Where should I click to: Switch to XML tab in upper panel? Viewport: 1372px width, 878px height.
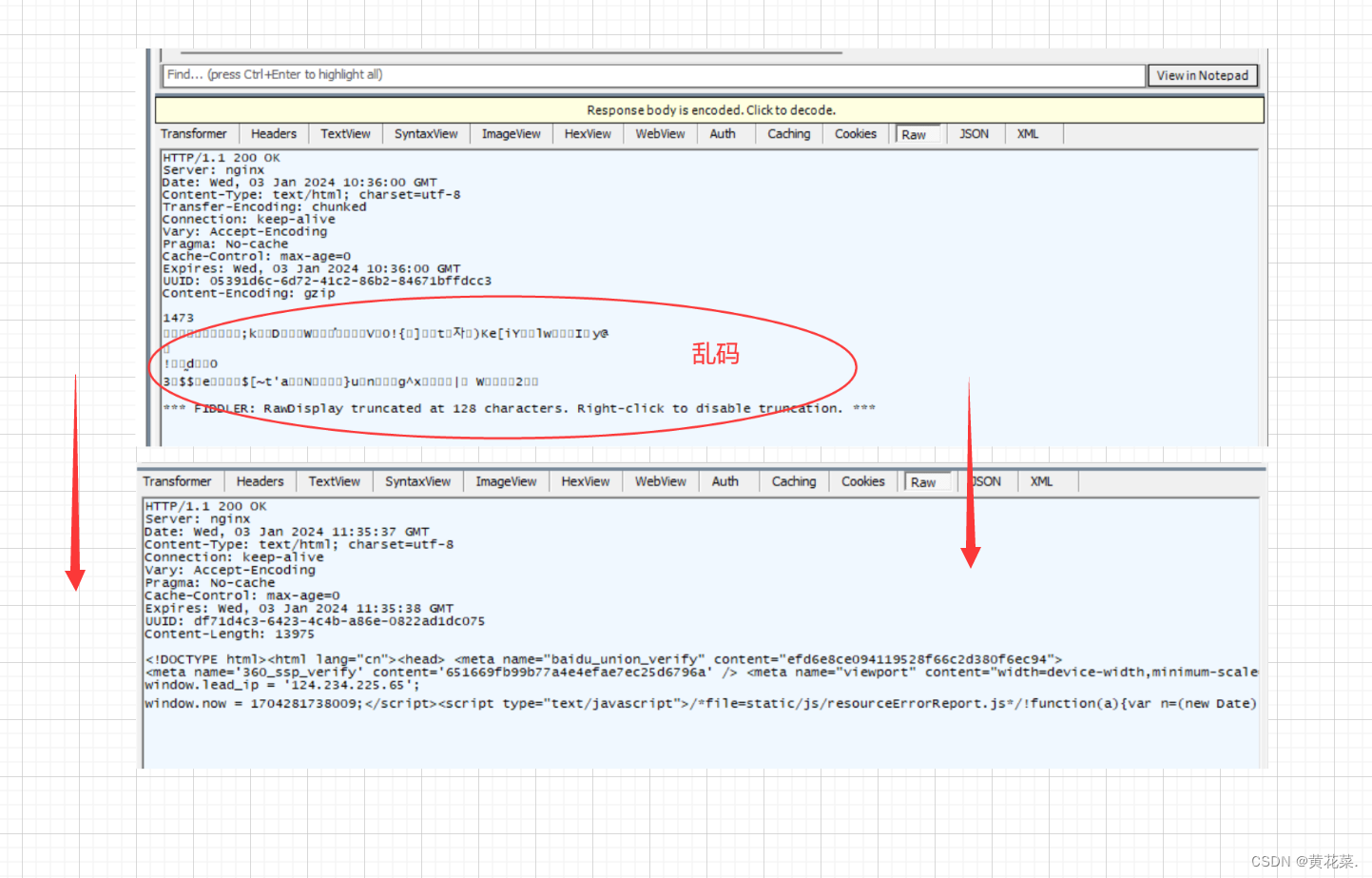tap(1028, 134)
